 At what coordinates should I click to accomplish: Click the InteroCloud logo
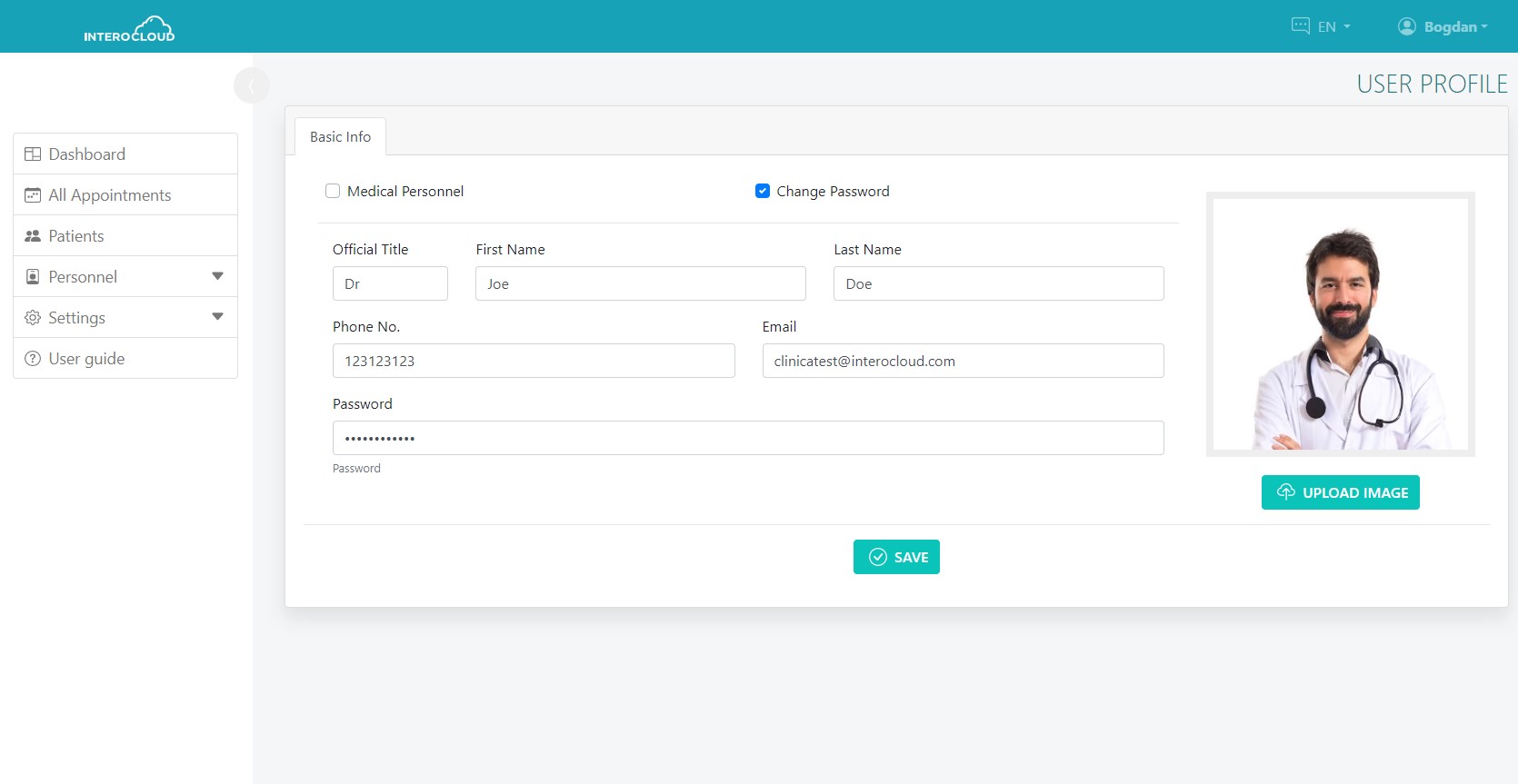(x=129, y=29)
